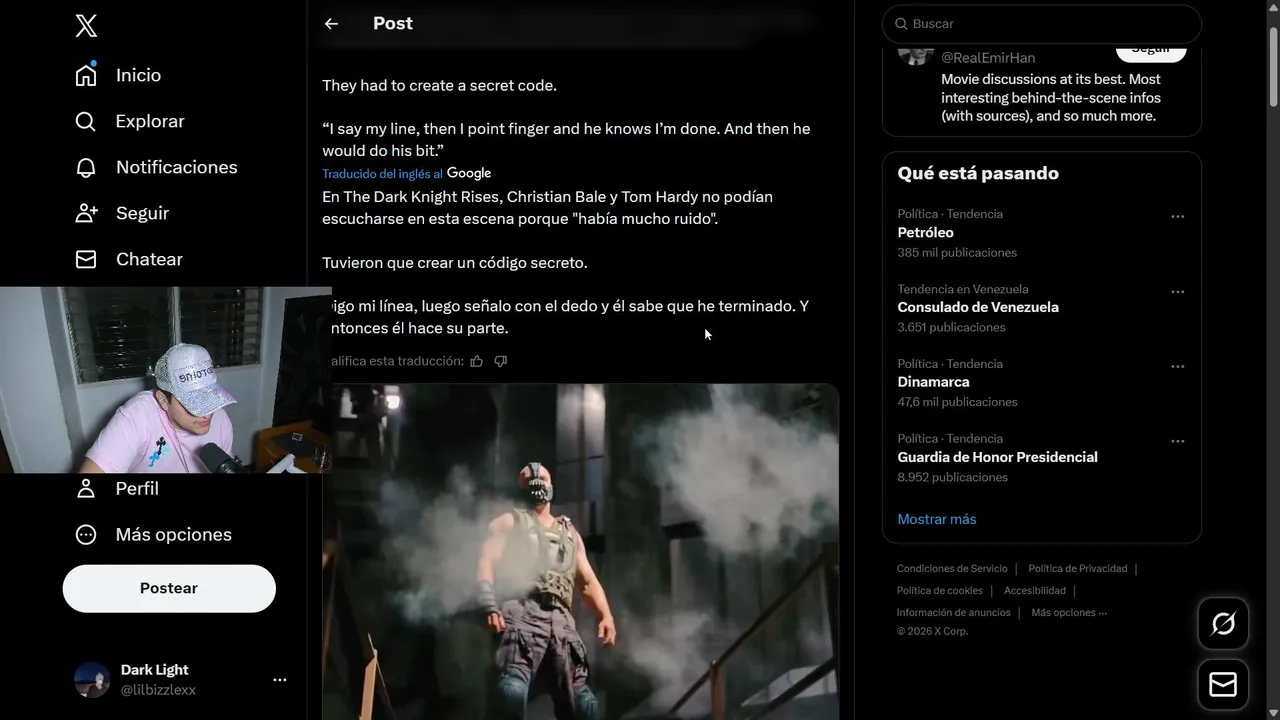
Task: Rate translation thumbs up
Action: pyautogui.click(x=477, y=361)
